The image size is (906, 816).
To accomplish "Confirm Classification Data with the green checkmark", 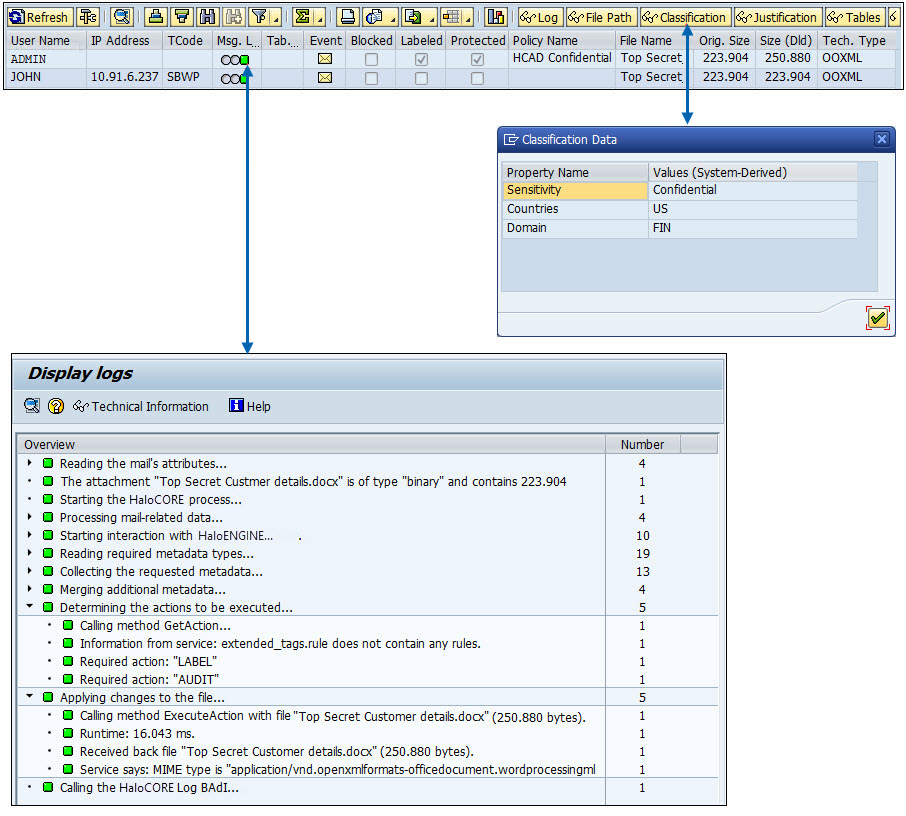I will pos(878,318).
